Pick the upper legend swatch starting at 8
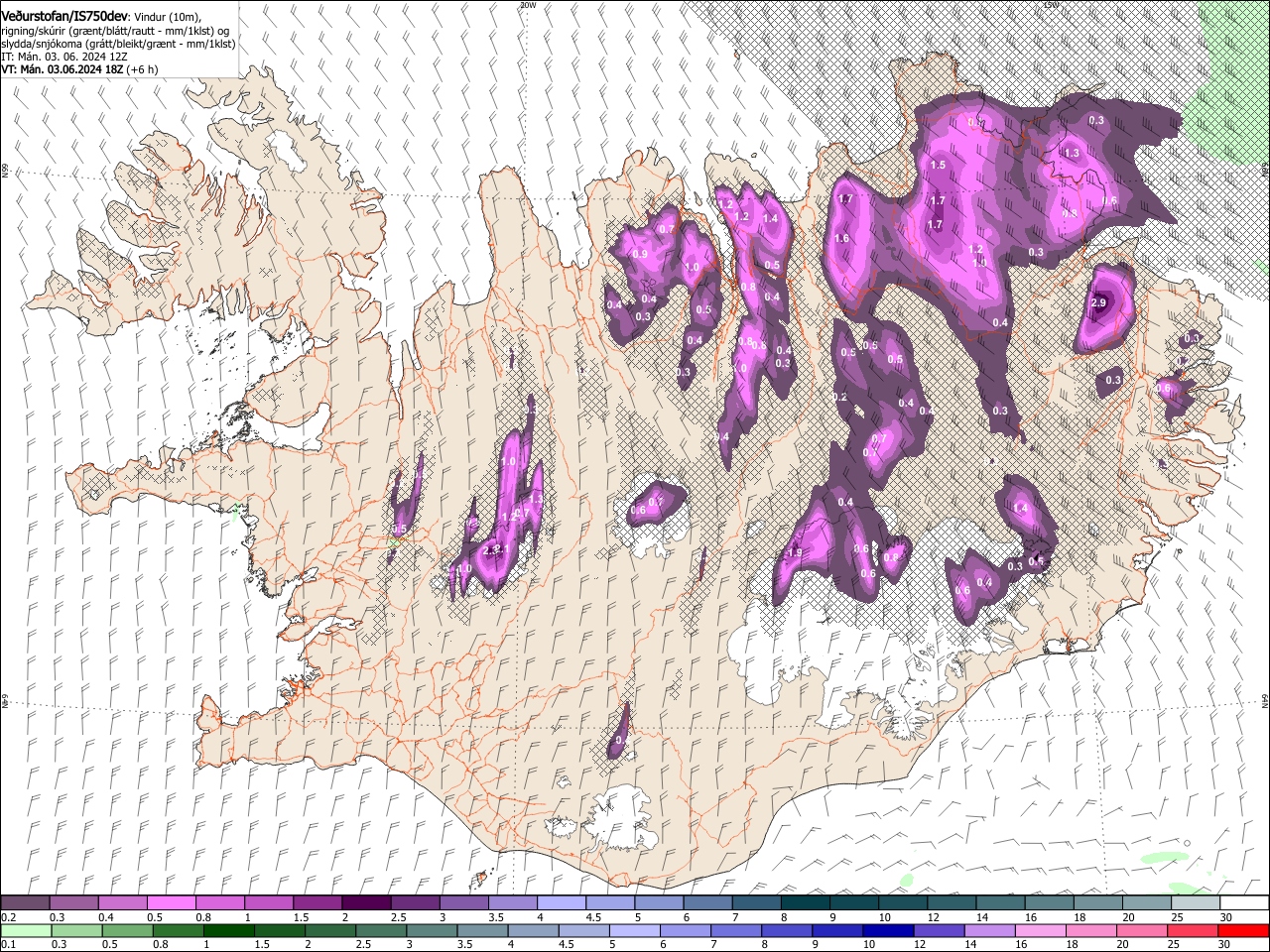 (x=805, y=902)
